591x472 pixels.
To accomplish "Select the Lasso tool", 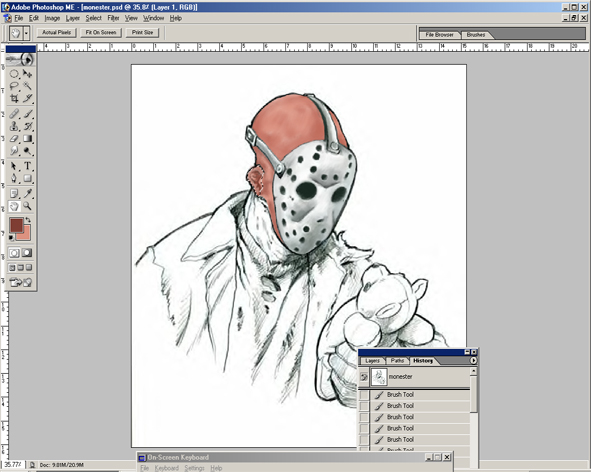I will [x=14, y=86].
